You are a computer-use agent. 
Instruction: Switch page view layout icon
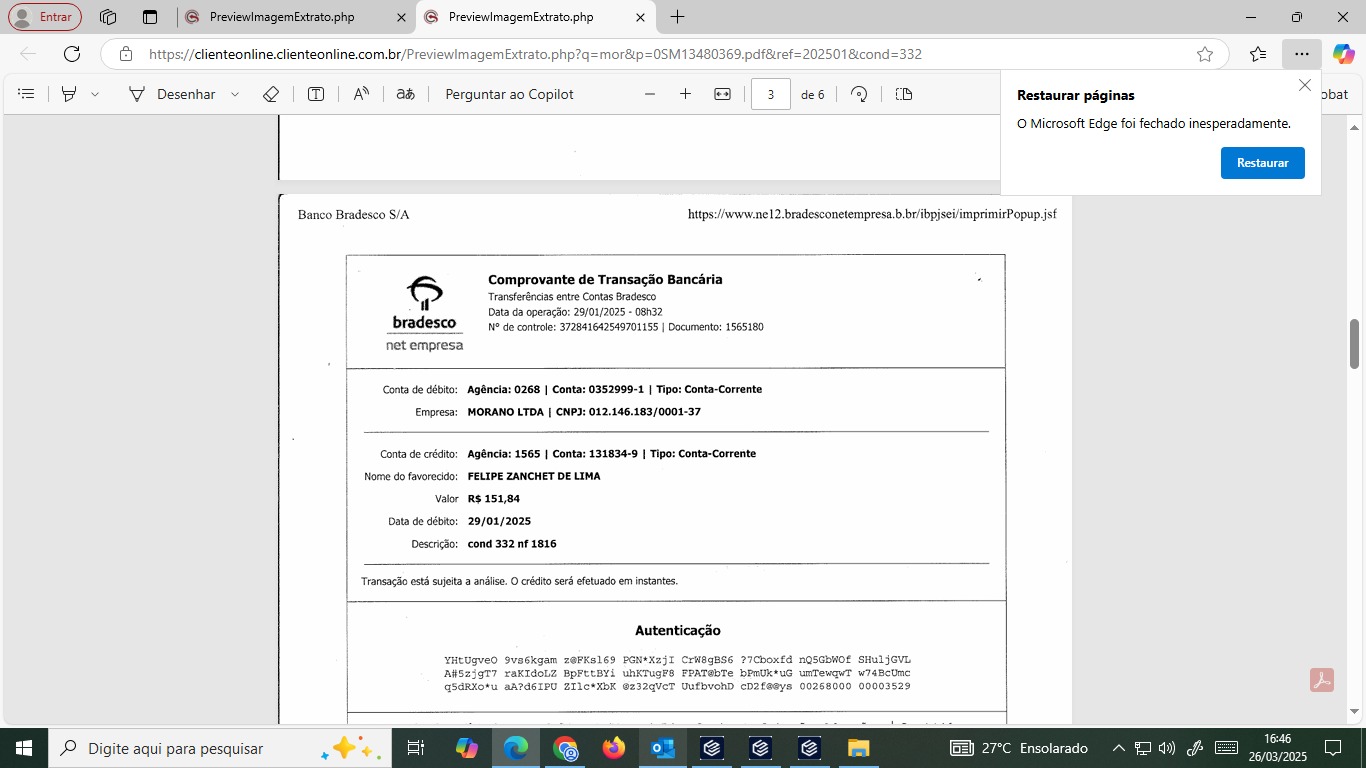coord(904,94)
